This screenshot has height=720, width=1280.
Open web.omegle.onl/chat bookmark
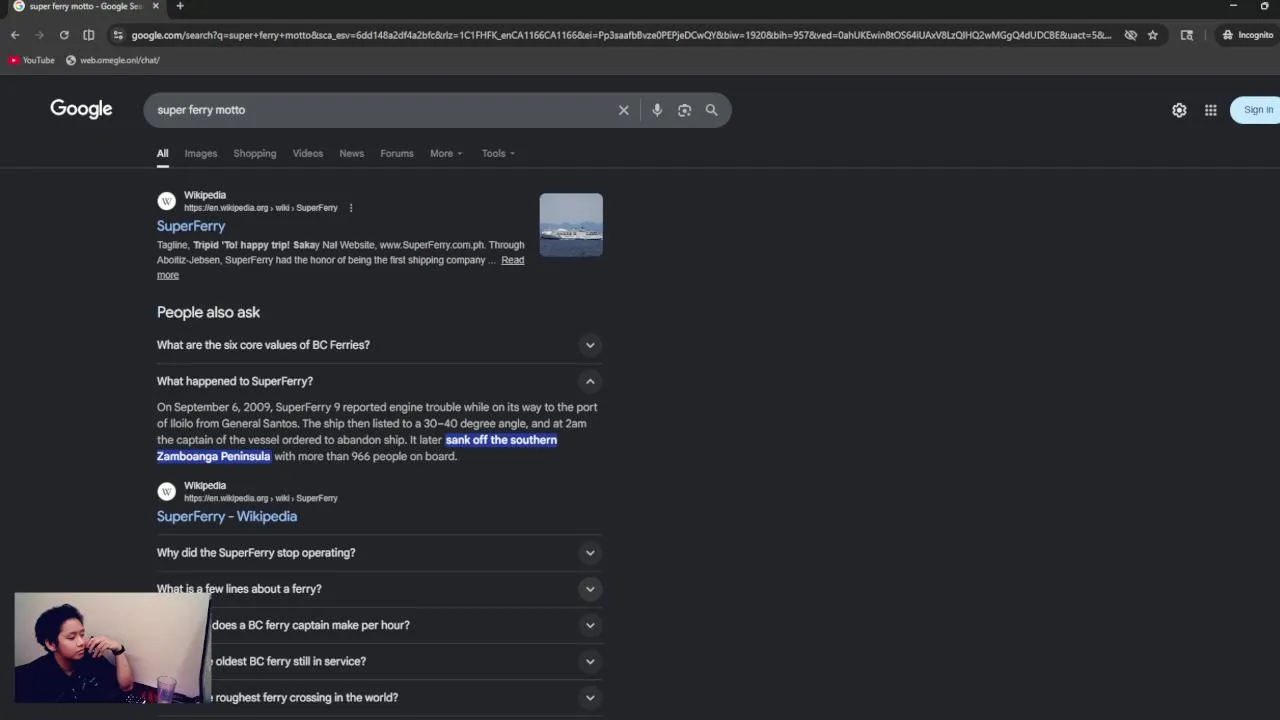point(113,60)
